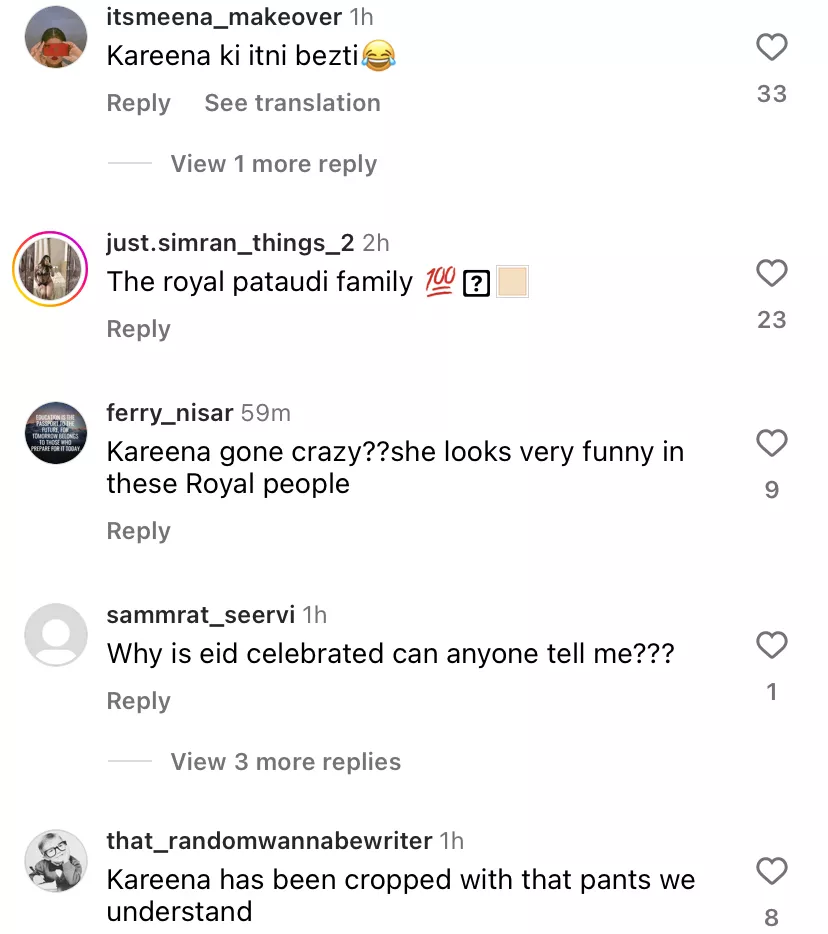Screen dimensions: 828x934
Task: Open username link just.simran_things_2
Action: pyautogui.click(x=230, y=243)
